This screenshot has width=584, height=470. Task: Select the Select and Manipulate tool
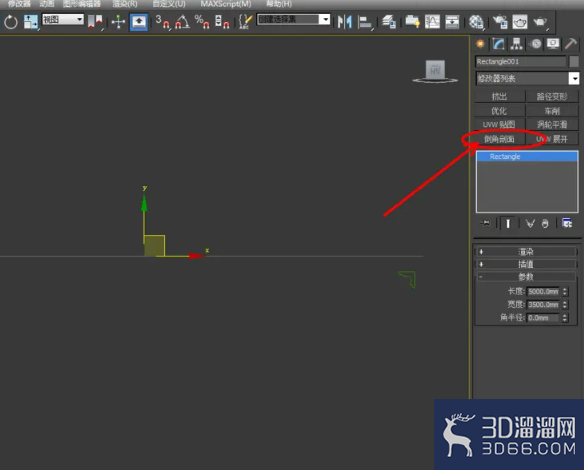(118, 22)
